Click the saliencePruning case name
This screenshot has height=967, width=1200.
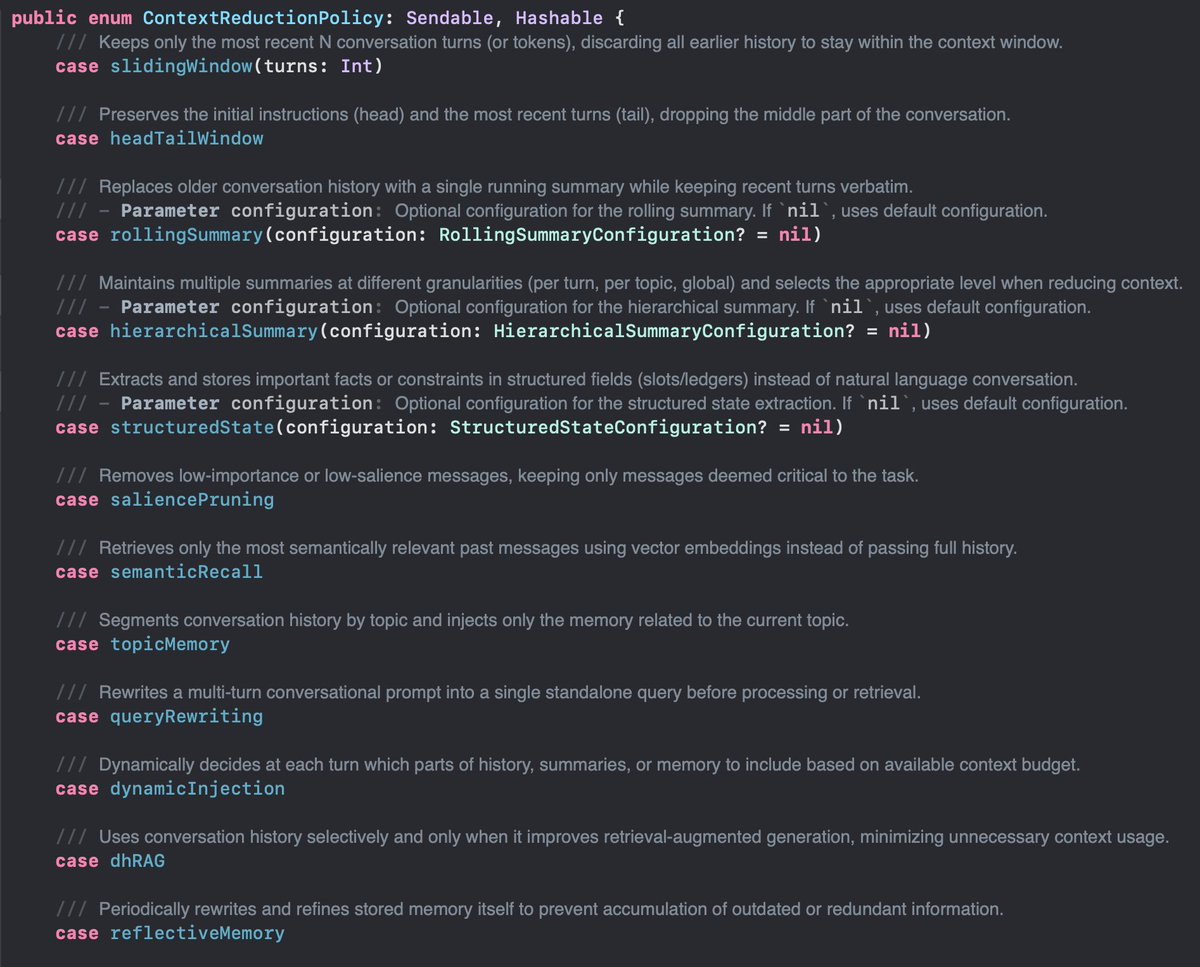[x=192, y=499]
